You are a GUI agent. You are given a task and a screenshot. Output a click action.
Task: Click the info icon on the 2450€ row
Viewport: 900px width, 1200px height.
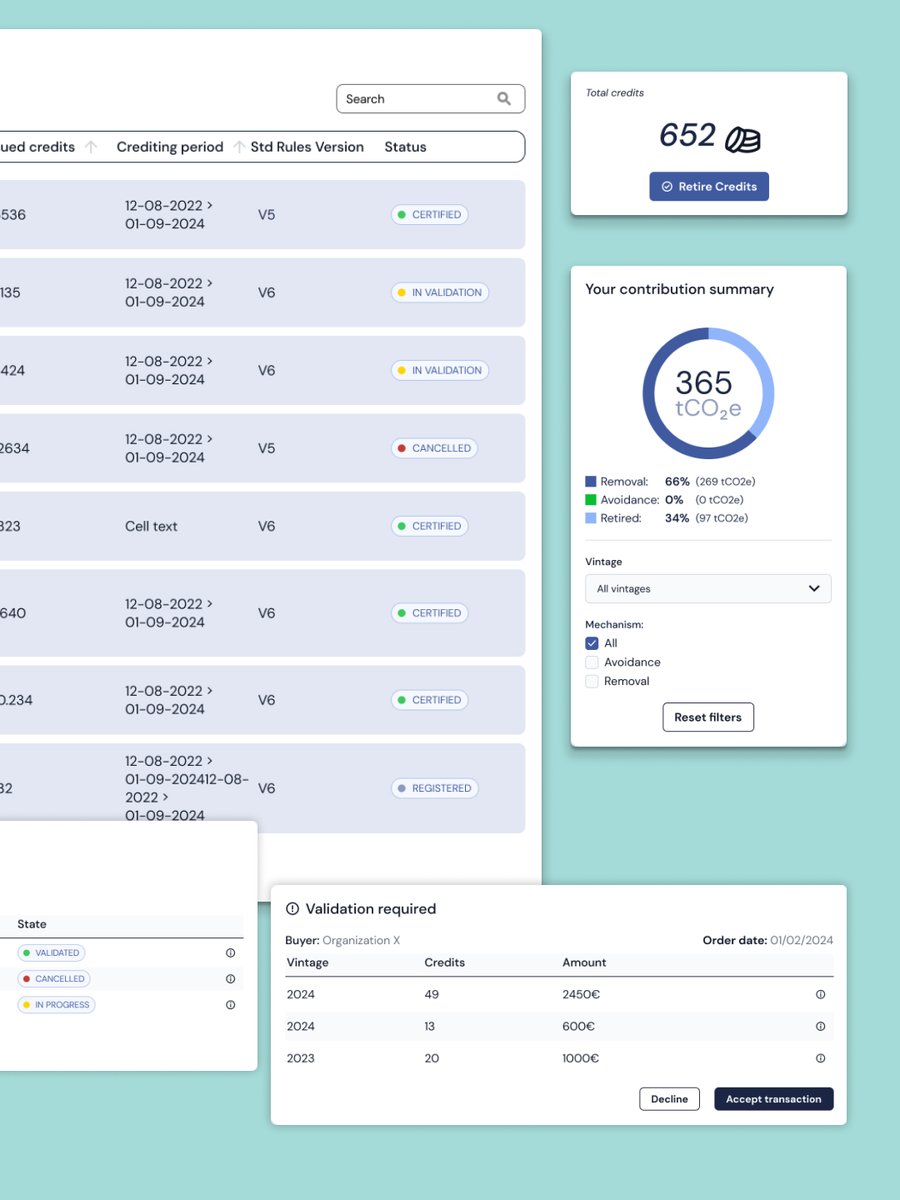coord(820,995)
